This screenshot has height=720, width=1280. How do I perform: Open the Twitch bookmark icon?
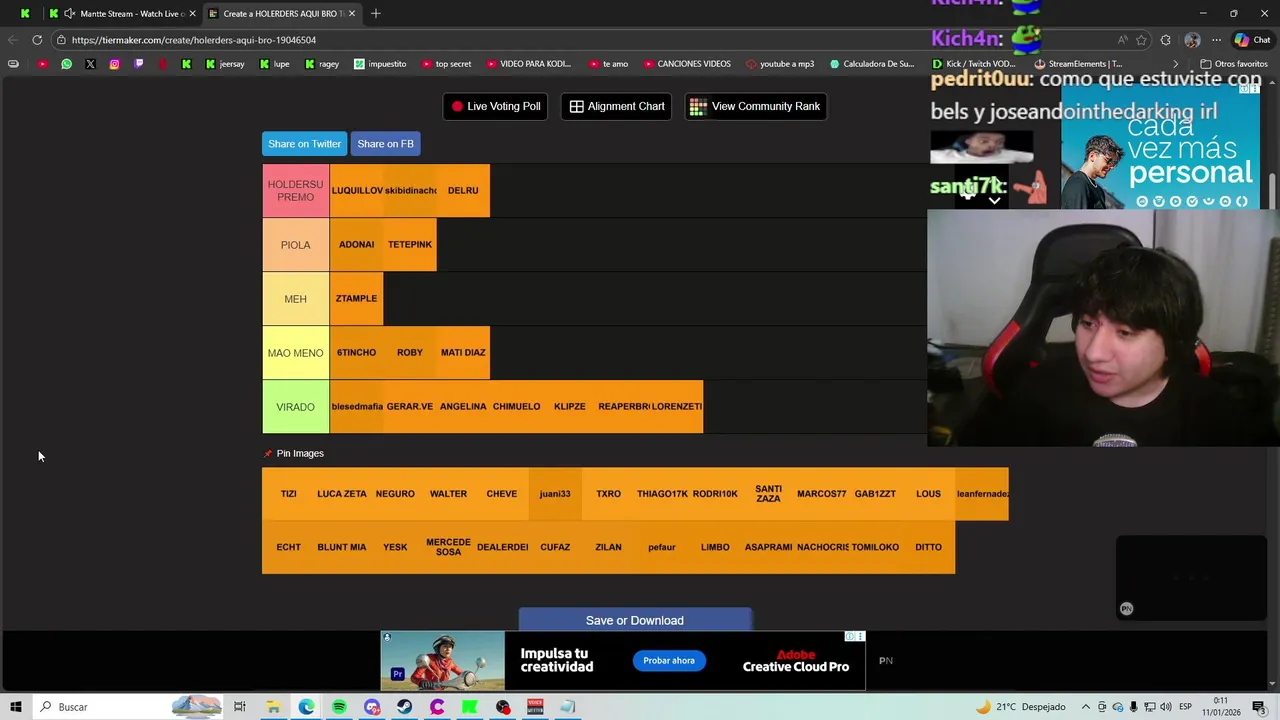point(138,64)
